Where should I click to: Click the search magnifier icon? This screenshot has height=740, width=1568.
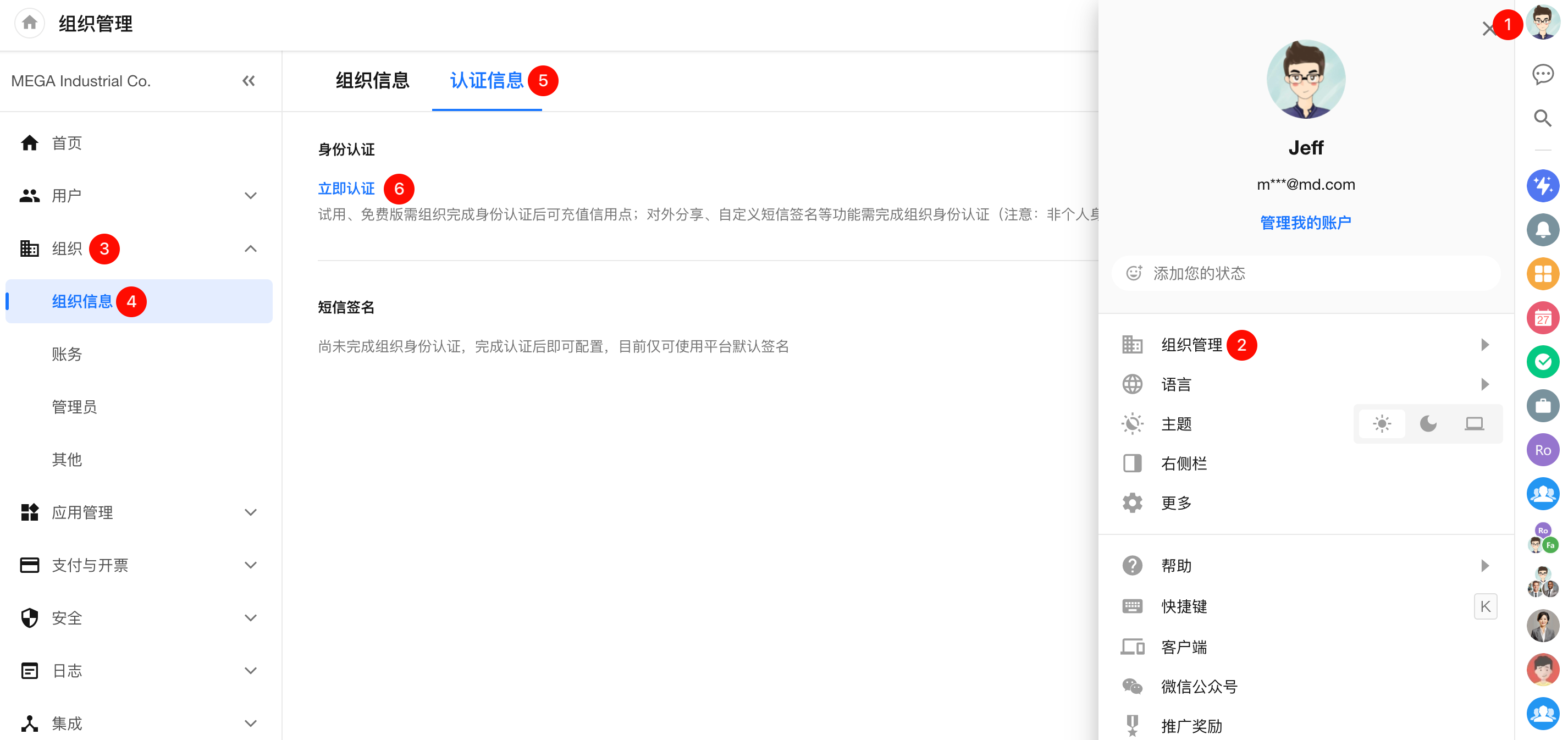(1543, 118)
